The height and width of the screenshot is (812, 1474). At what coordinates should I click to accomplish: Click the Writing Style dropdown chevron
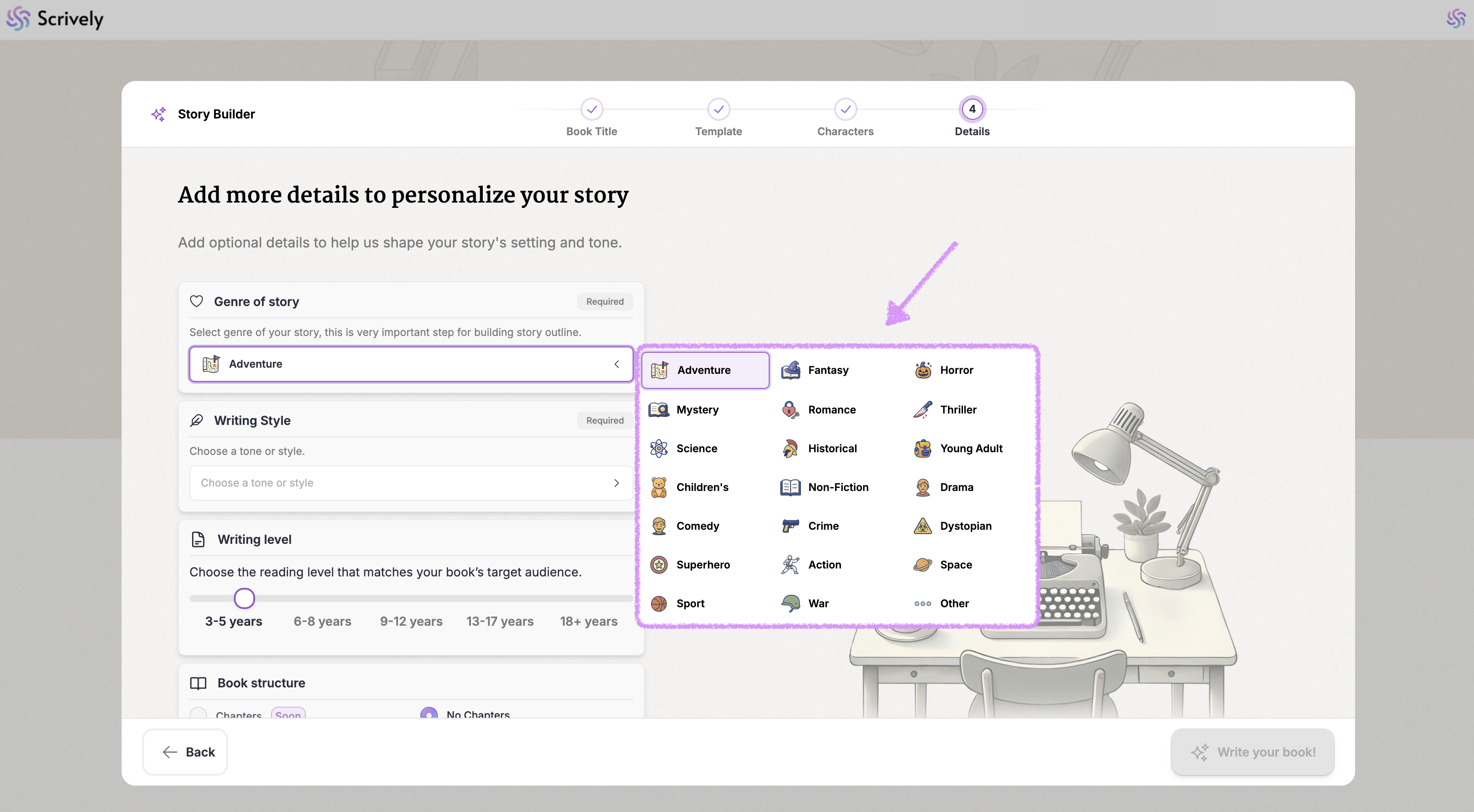tap(616, 483)
